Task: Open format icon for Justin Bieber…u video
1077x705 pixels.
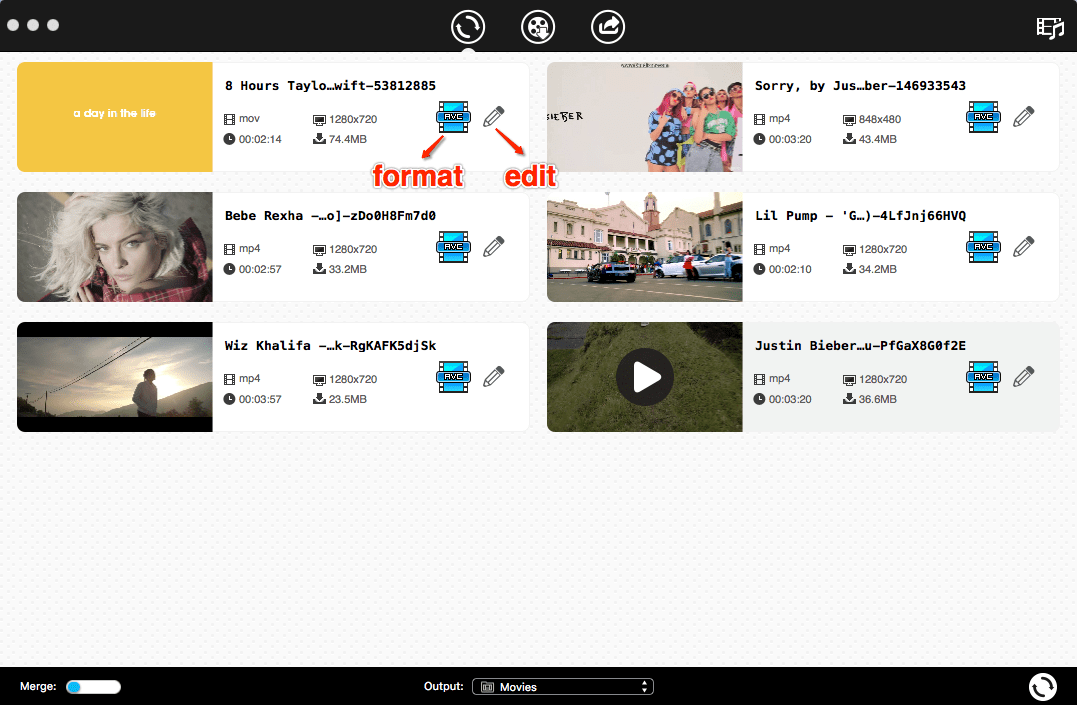Action: click(984, 377)
